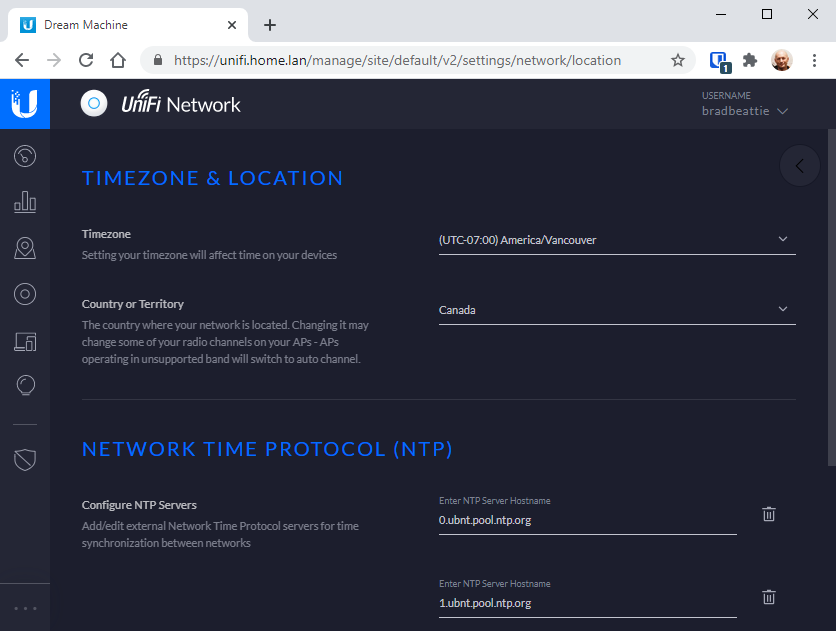Select the Dream Machine browser tab

pyautogui.click(x=128, y=25)
